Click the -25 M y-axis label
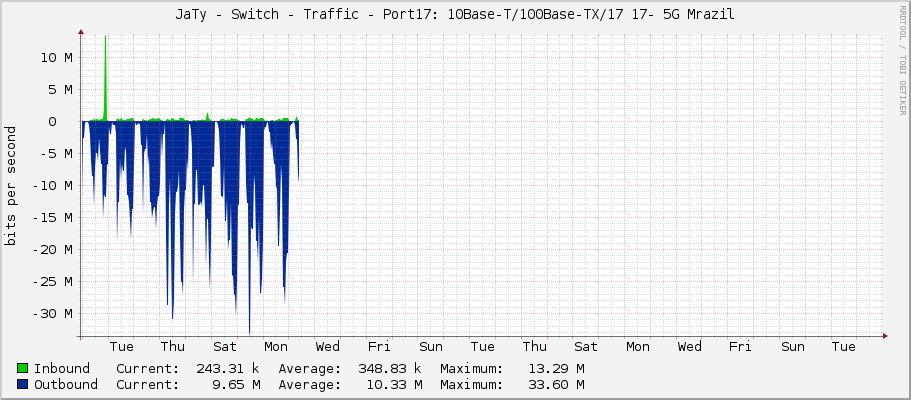 pyautogui.click(x=52, y=281)
